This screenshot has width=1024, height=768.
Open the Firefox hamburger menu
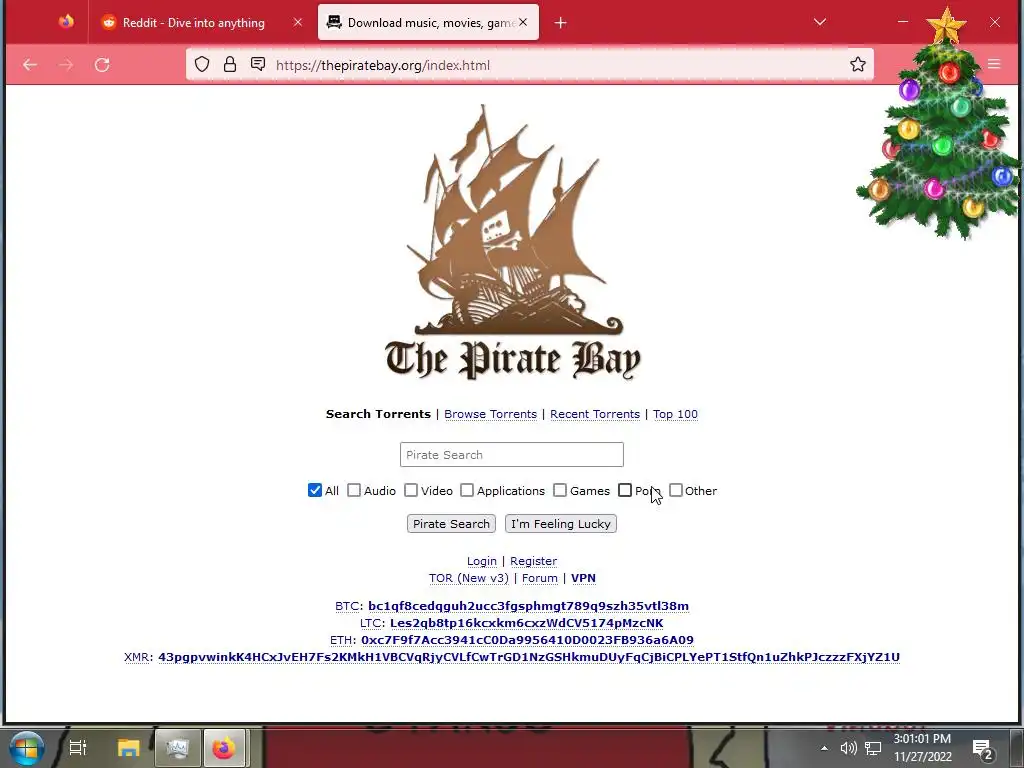pos(994,64)
